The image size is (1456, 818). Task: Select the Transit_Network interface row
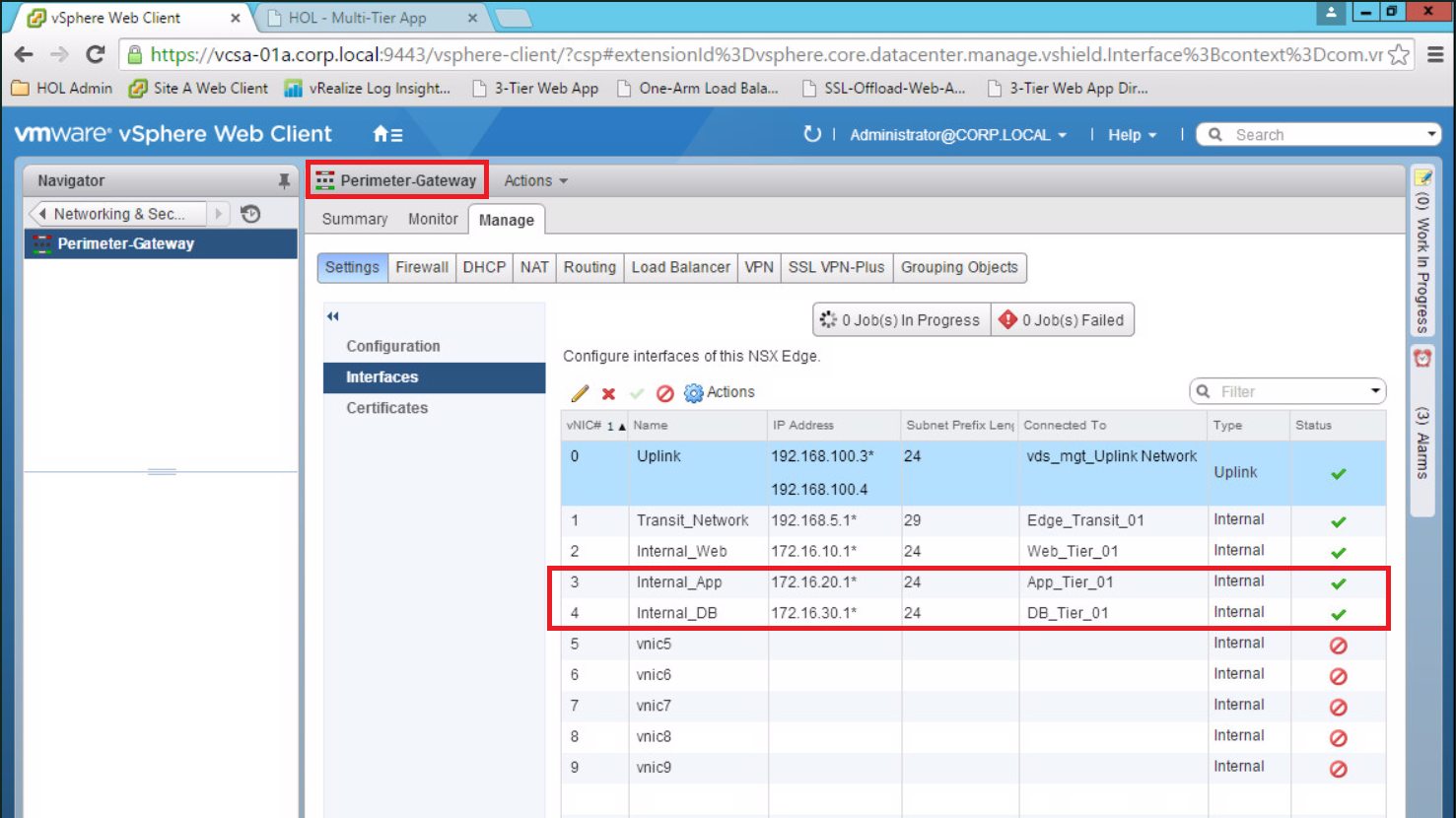[x=973, y=520]
